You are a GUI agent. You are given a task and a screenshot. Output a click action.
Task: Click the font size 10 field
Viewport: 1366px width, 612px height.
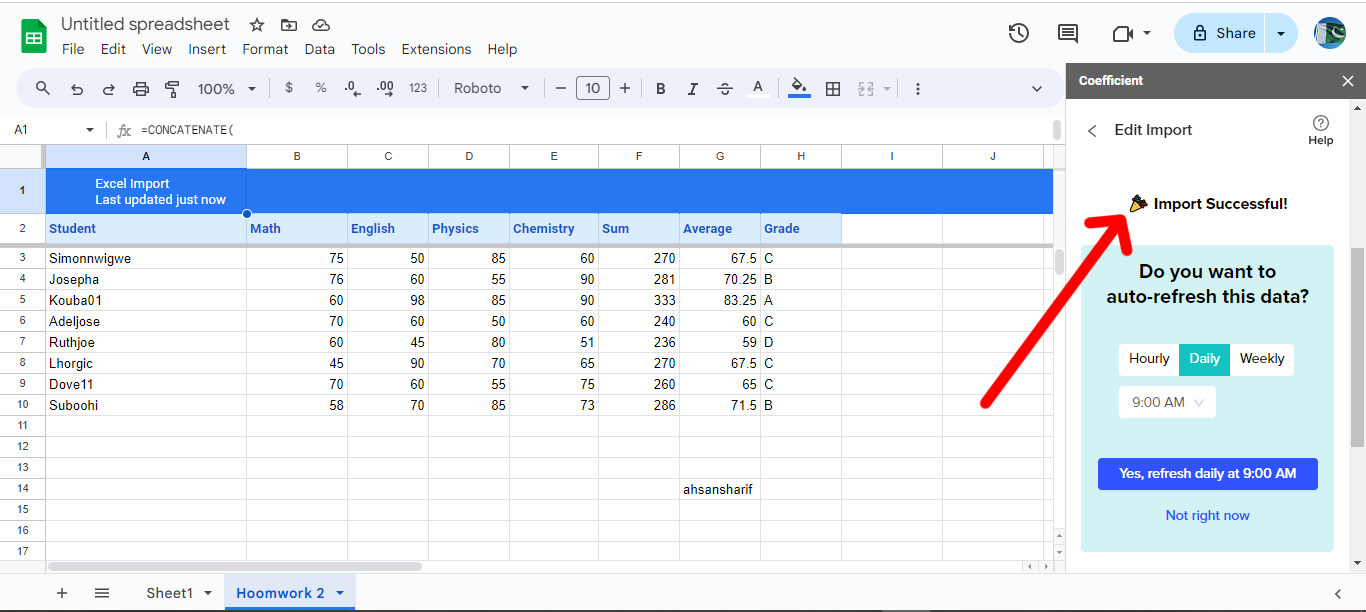(592, 88)
